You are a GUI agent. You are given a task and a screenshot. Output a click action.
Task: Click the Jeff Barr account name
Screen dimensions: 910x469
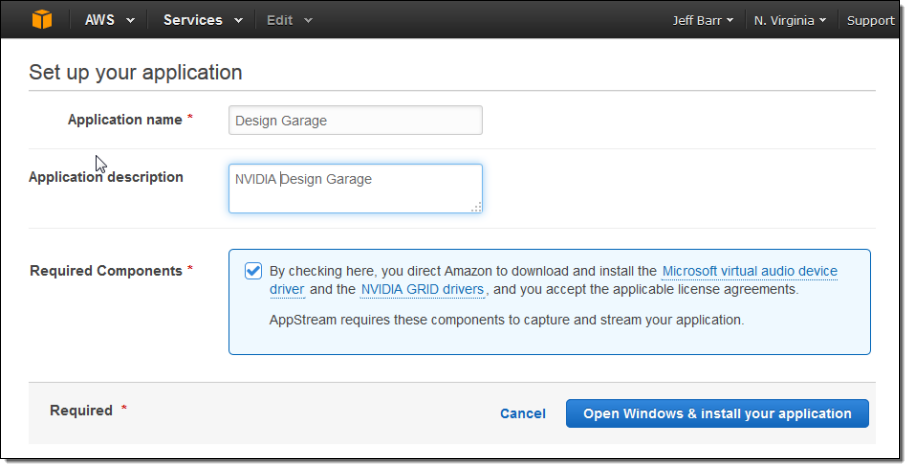pos(698,20)
